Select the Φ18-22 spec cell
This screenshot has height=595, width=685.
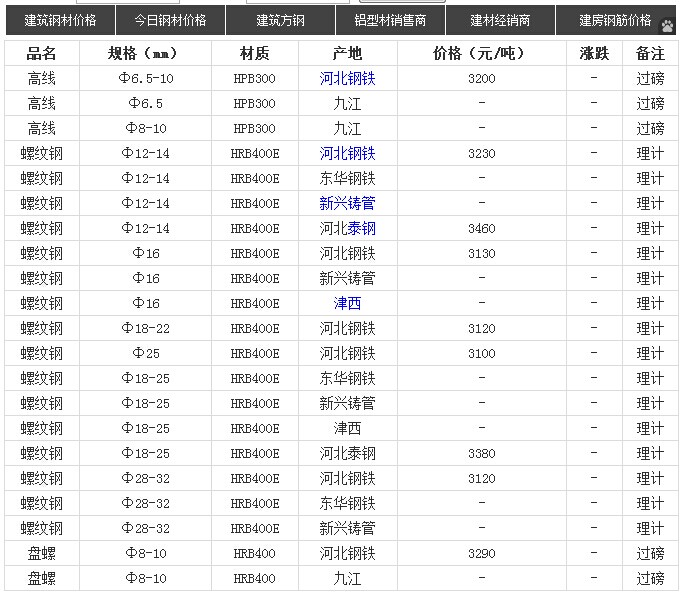(146, 329)
